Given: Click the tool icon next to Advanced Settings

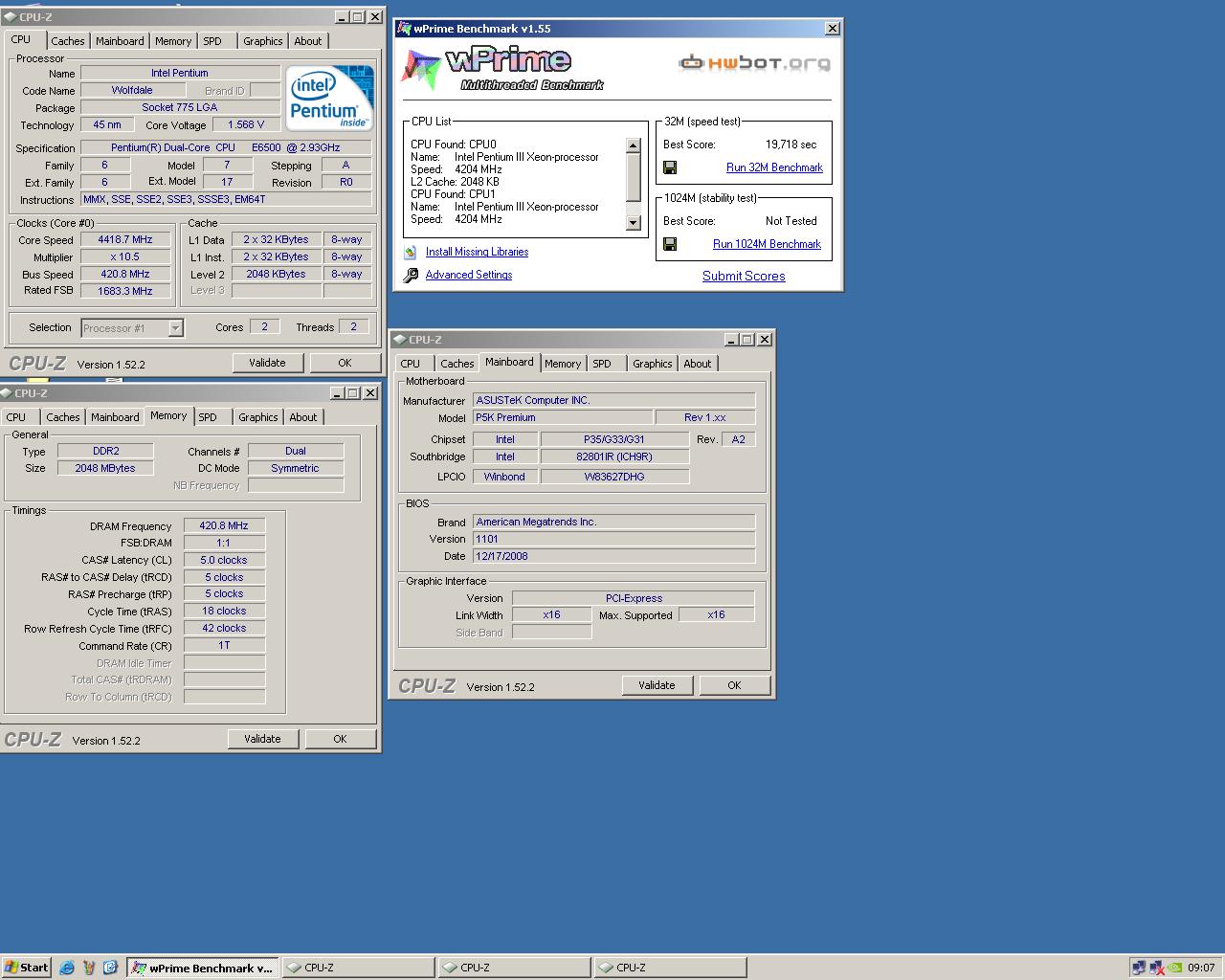Looking at the screenshot, I should pos(410,275).
